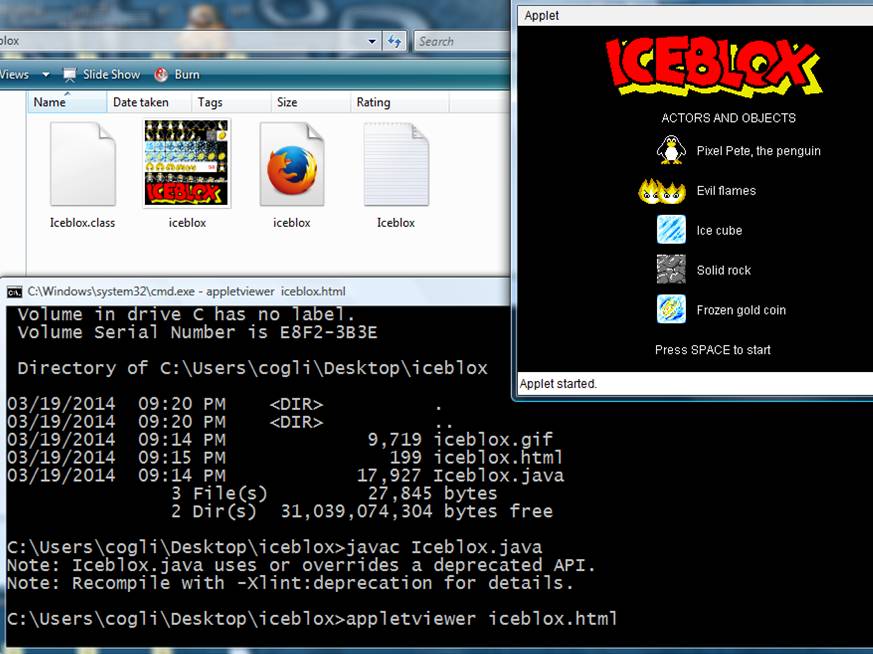Click the 'Iceblox.class' file name label
The width and height of the screenshot is (873, 654).
click(x=82, y=223)
